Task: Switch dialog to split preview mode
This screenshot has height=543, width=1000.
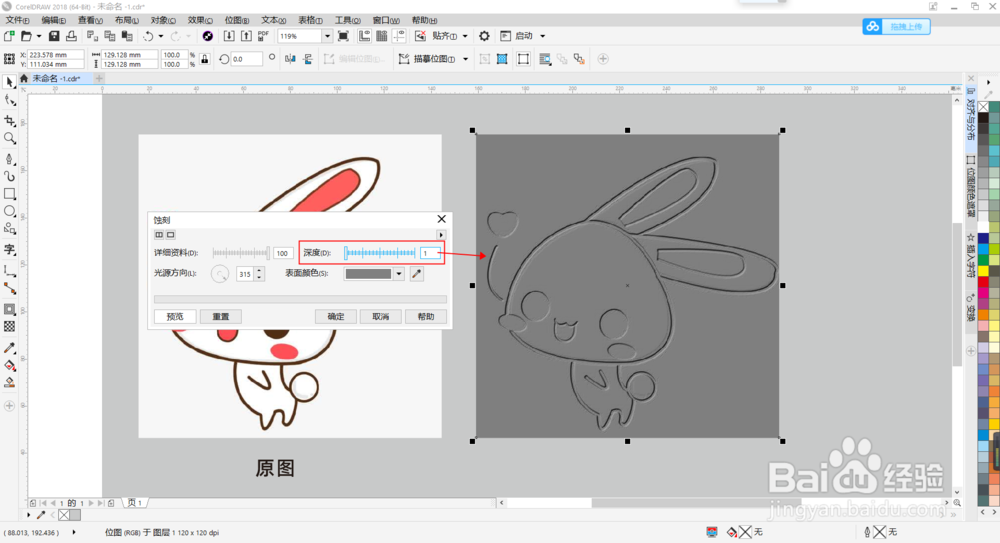Action: (x=159, y=235)
